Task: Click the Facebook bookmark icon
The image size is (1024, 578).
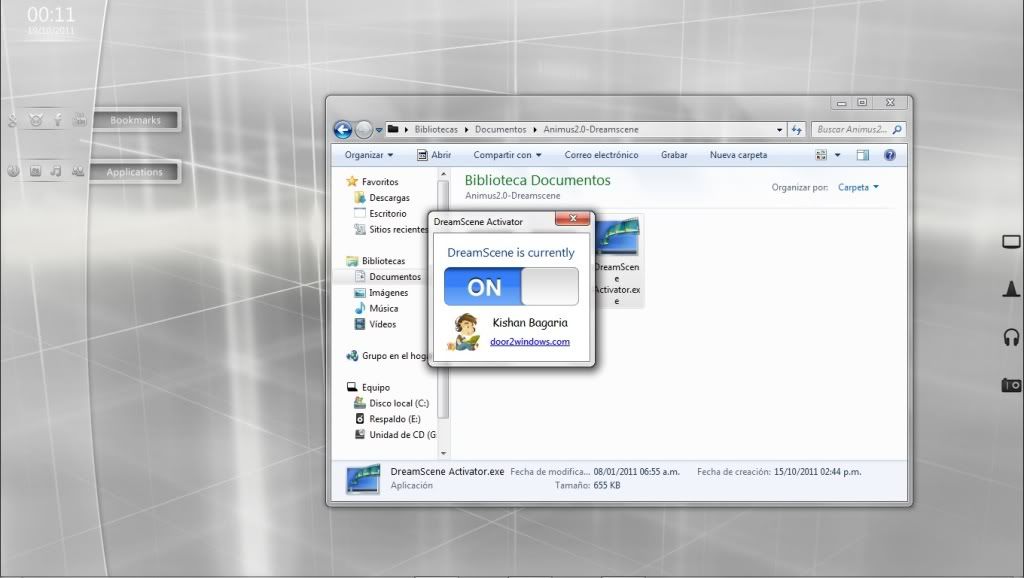Action: click(x=58, y=120)
